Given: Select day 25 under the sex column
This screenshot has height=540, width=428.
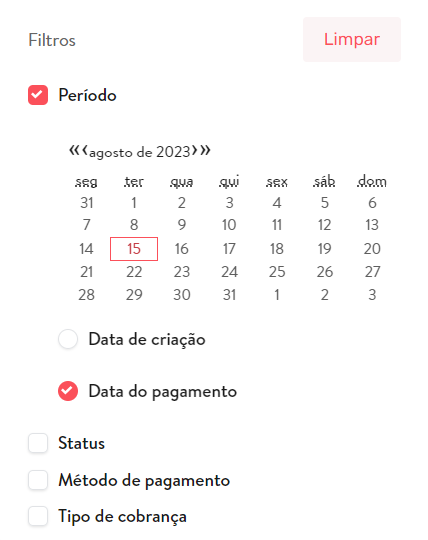Looking at the screenshot, I should tap(277, 272).
